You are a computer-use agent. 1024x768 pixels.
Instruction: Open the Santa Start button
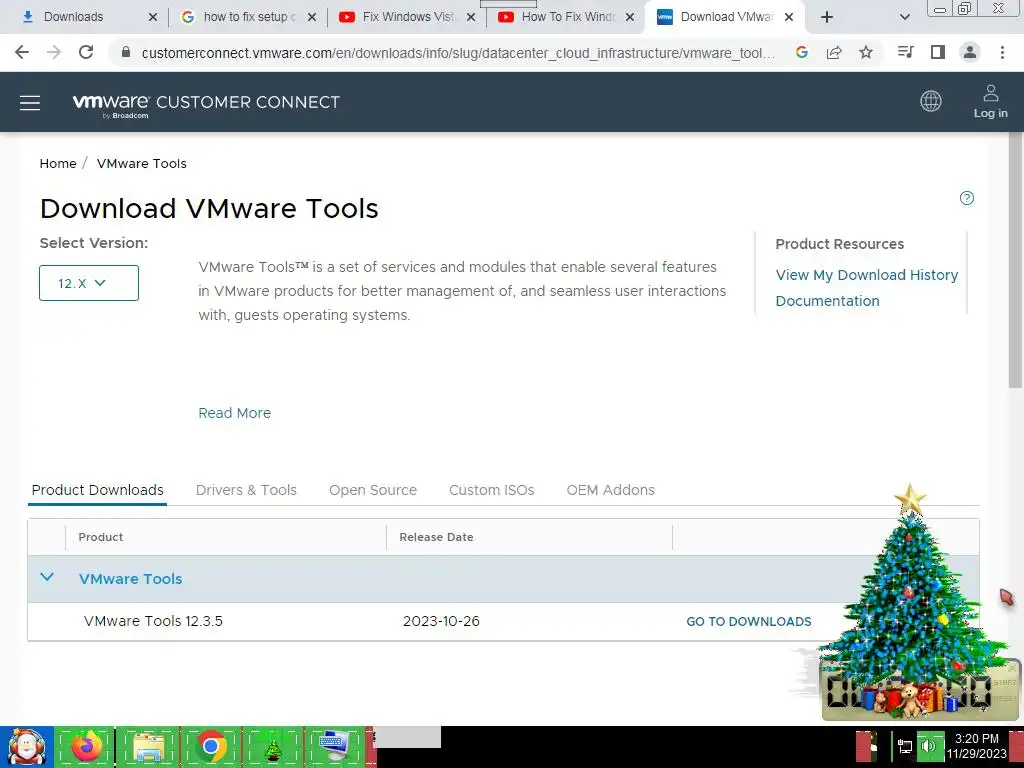[x=26, y=747]
